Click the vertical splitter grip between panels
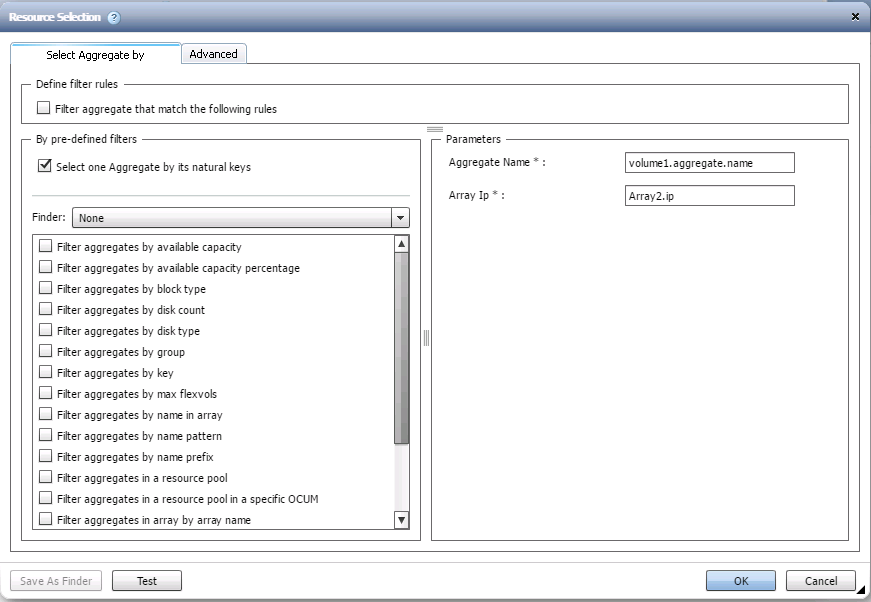 click(426, 338)
